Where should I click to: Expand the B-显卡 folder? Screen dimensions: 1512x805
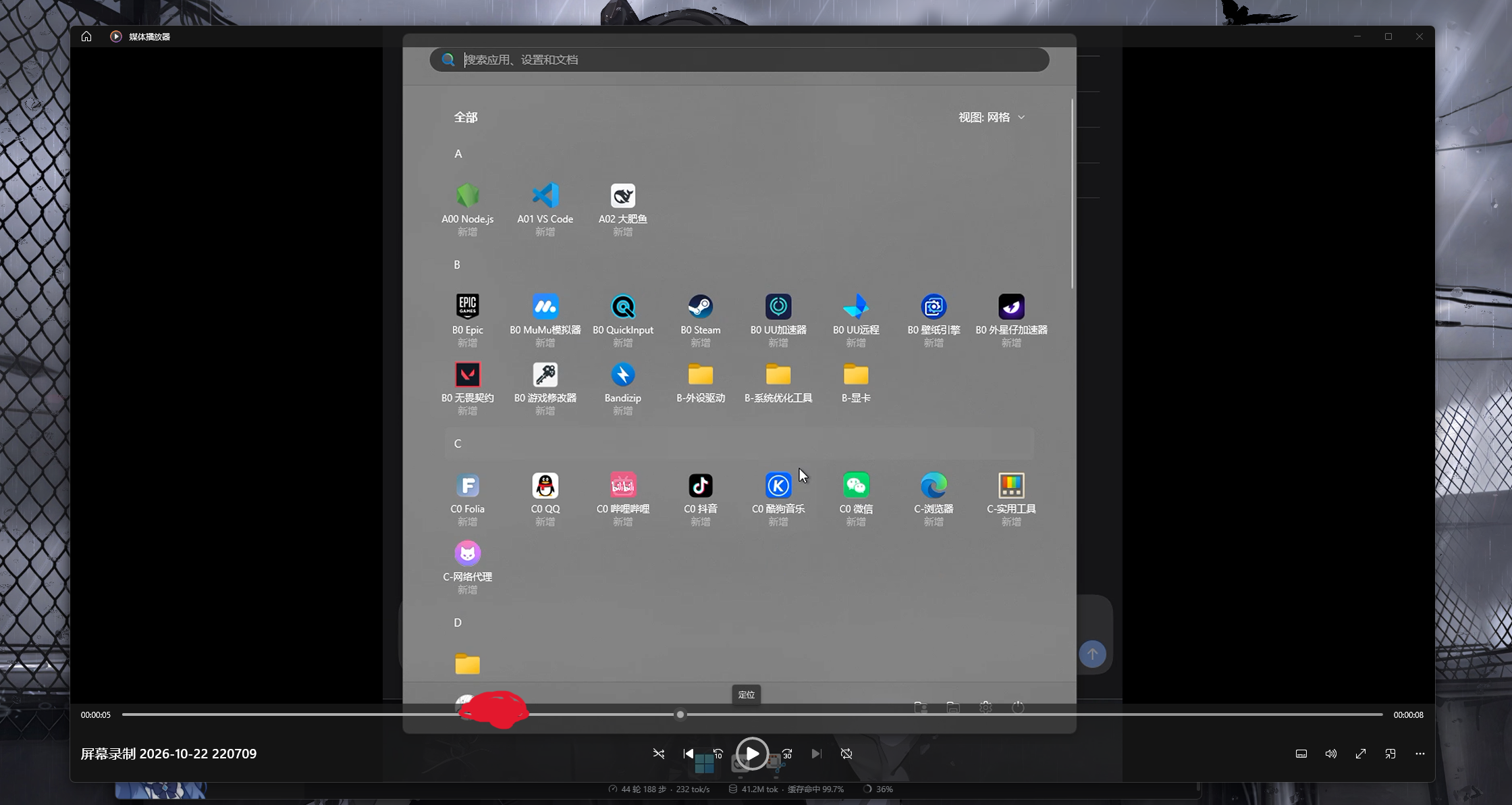pyautogui.click(x=856, y=375)
